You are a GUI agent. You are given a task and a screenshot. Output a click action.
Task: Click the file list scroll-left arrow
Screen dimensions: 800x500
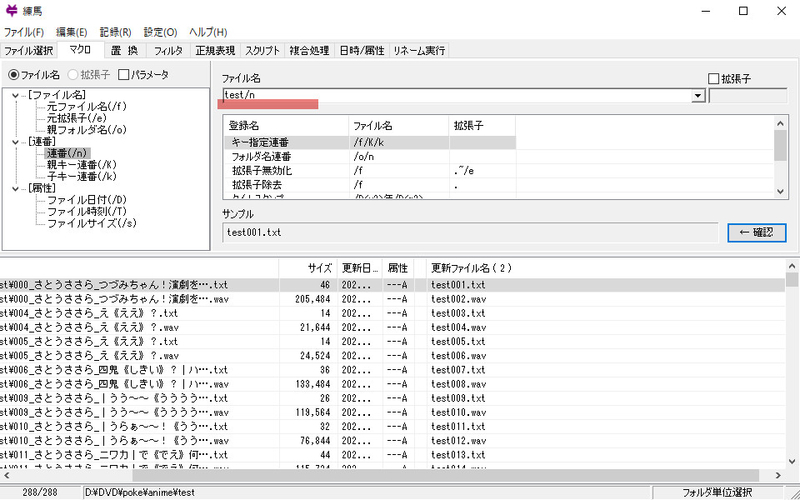(6, 476)
